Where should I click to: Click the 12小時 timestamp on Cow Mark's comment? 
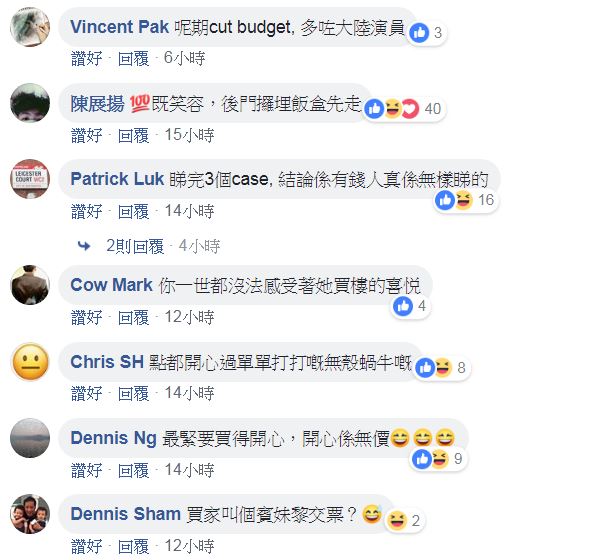pyautogui.click(x=189, y=317)
